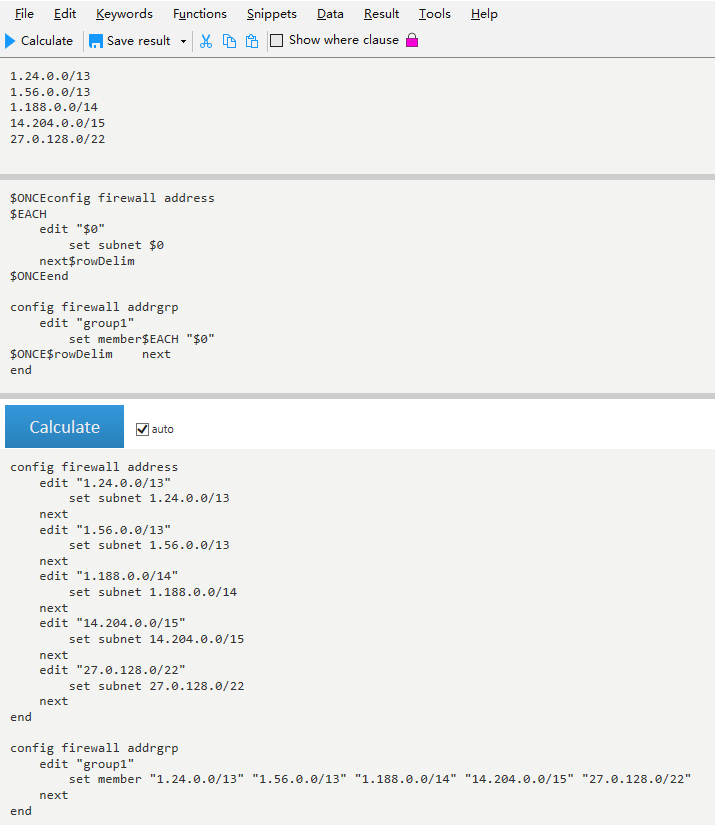Click the Save result disk icon
This screenshot has height=825, width=715.
click(96, 41)
